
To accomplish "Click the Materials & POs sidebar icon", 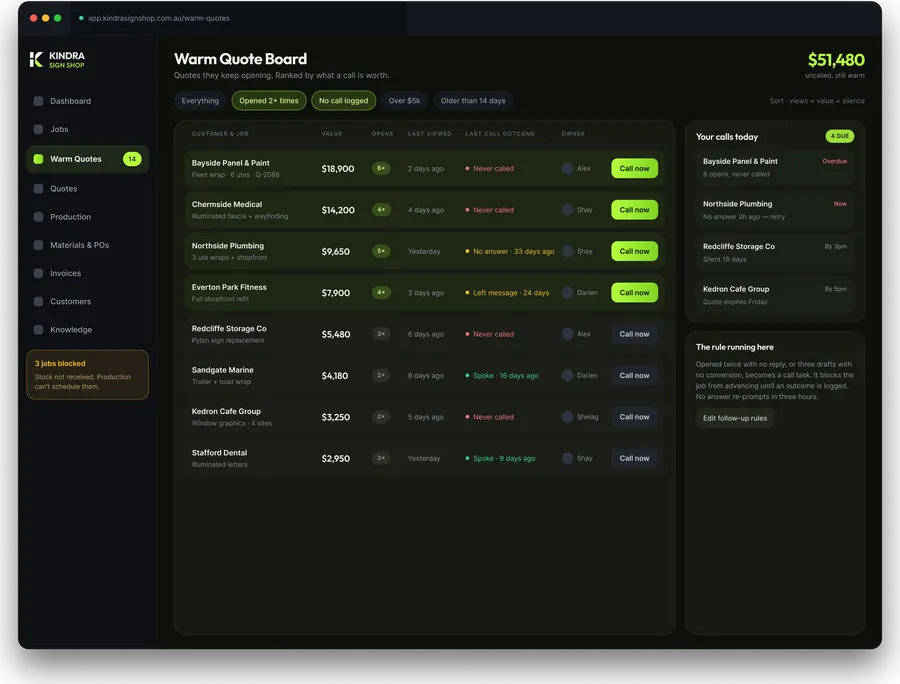I will 38,245.
